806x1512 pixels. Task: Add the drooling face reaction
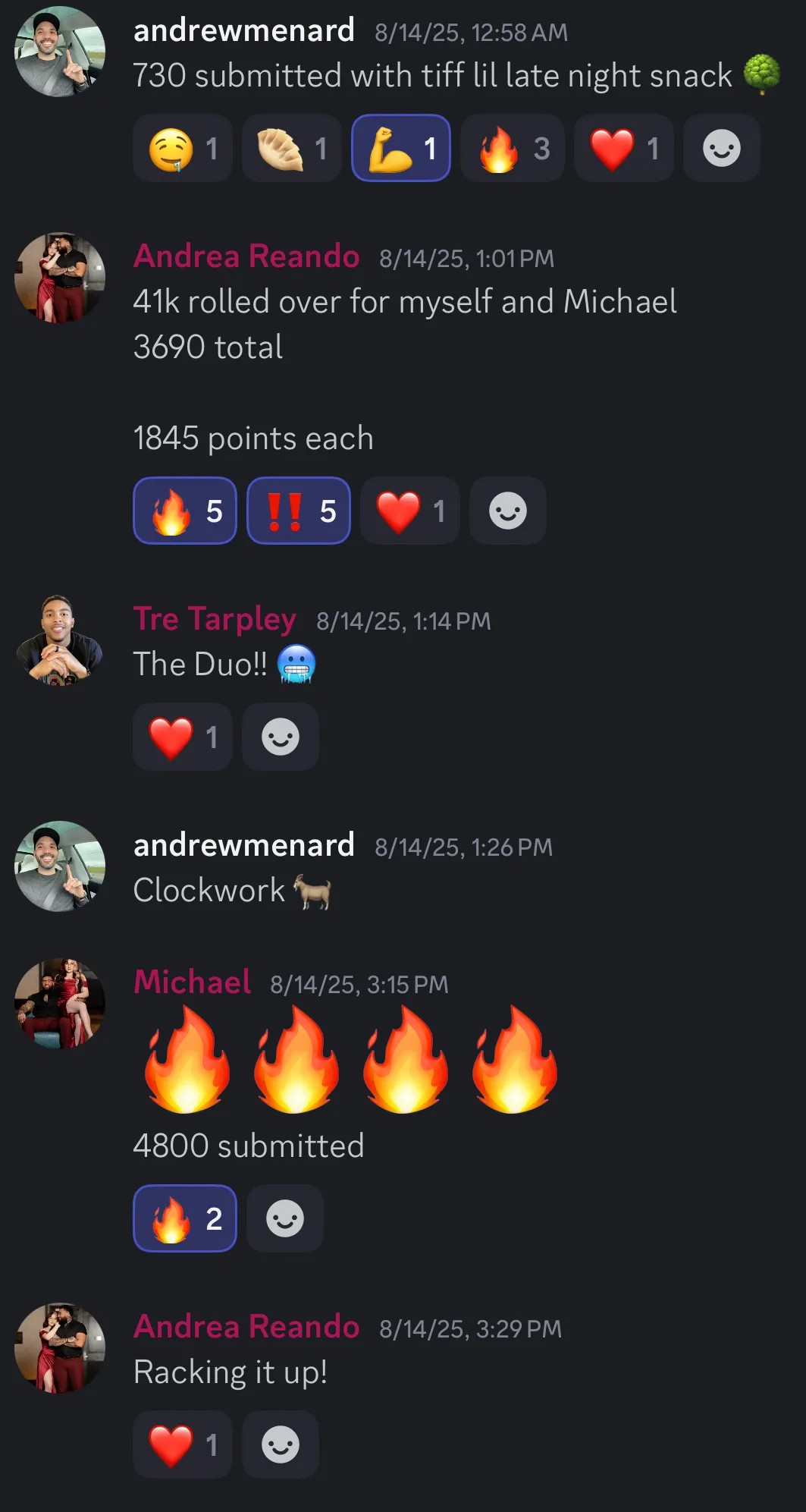pyautogui.click(x=183, y=148)
